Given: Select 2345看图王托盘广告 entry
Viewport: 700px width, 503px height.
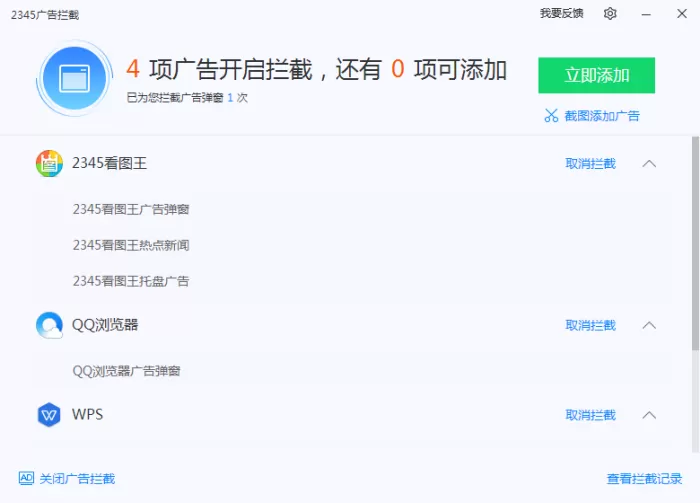Looking at the screenshot, I should tap(131, 281).
